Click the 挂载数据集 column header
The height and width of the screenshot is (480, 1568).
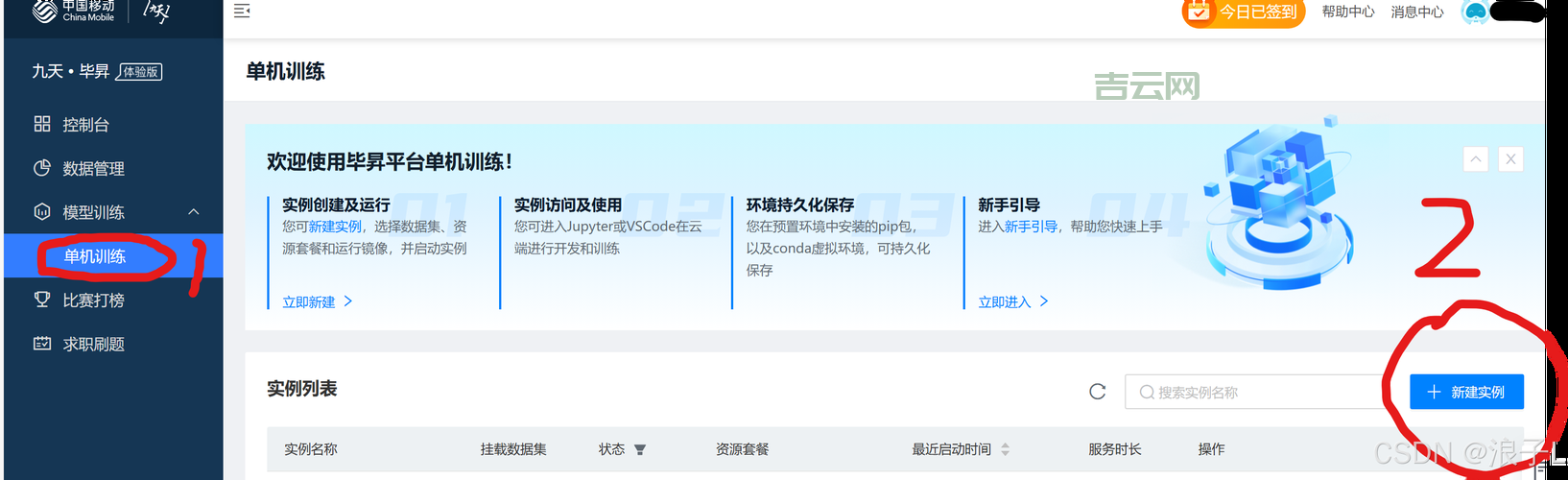click(513, 449)
